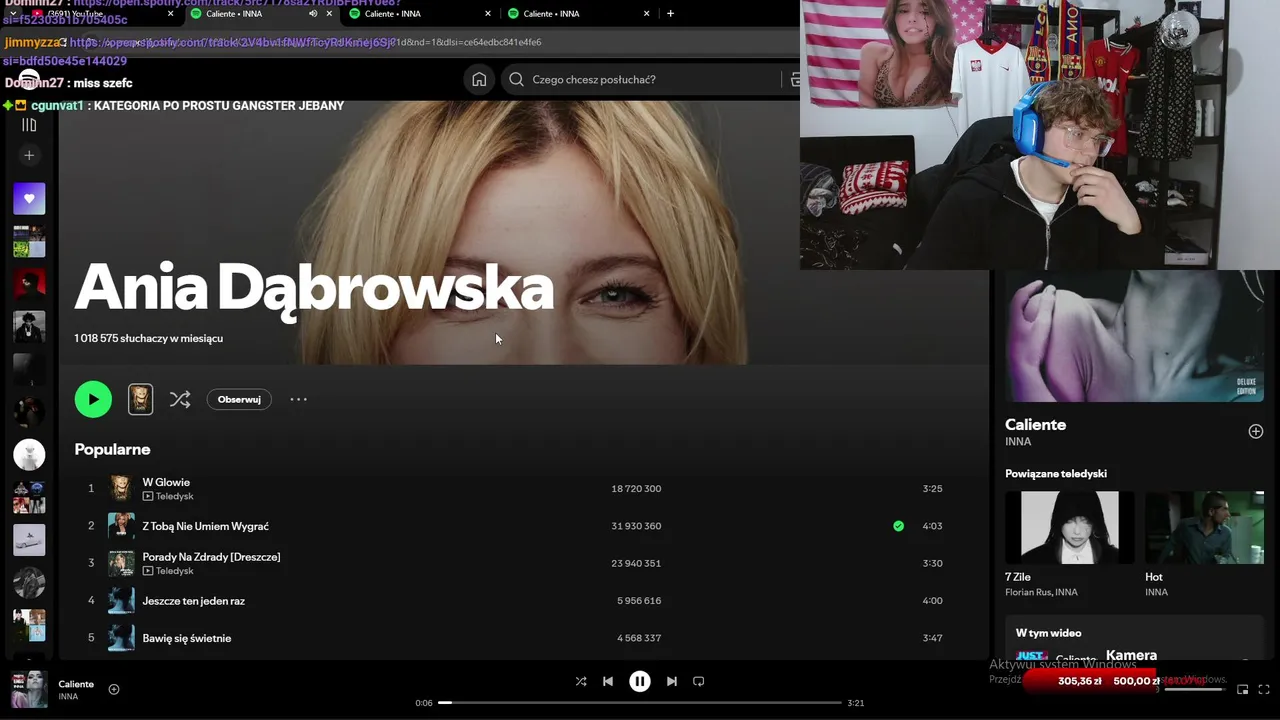Open red album cover in library sidebar

click(29, 284)
